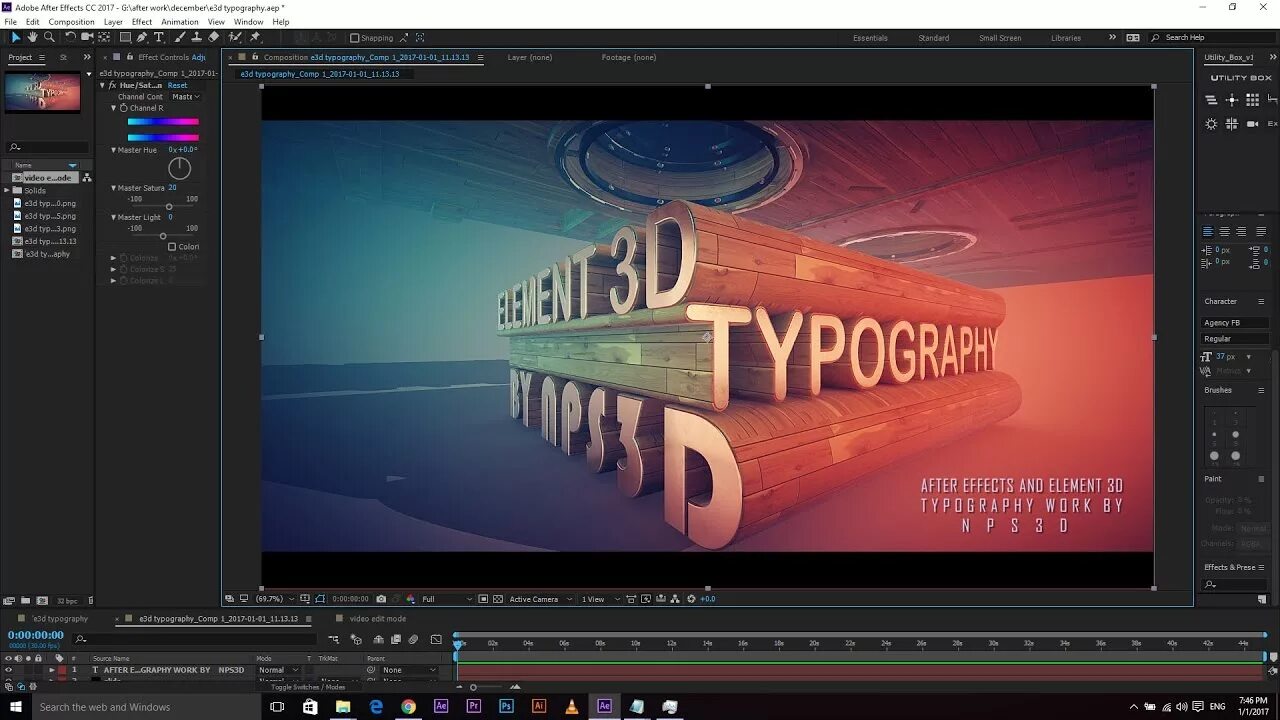Hide layer 1 with its eye icon

(8, 670)
